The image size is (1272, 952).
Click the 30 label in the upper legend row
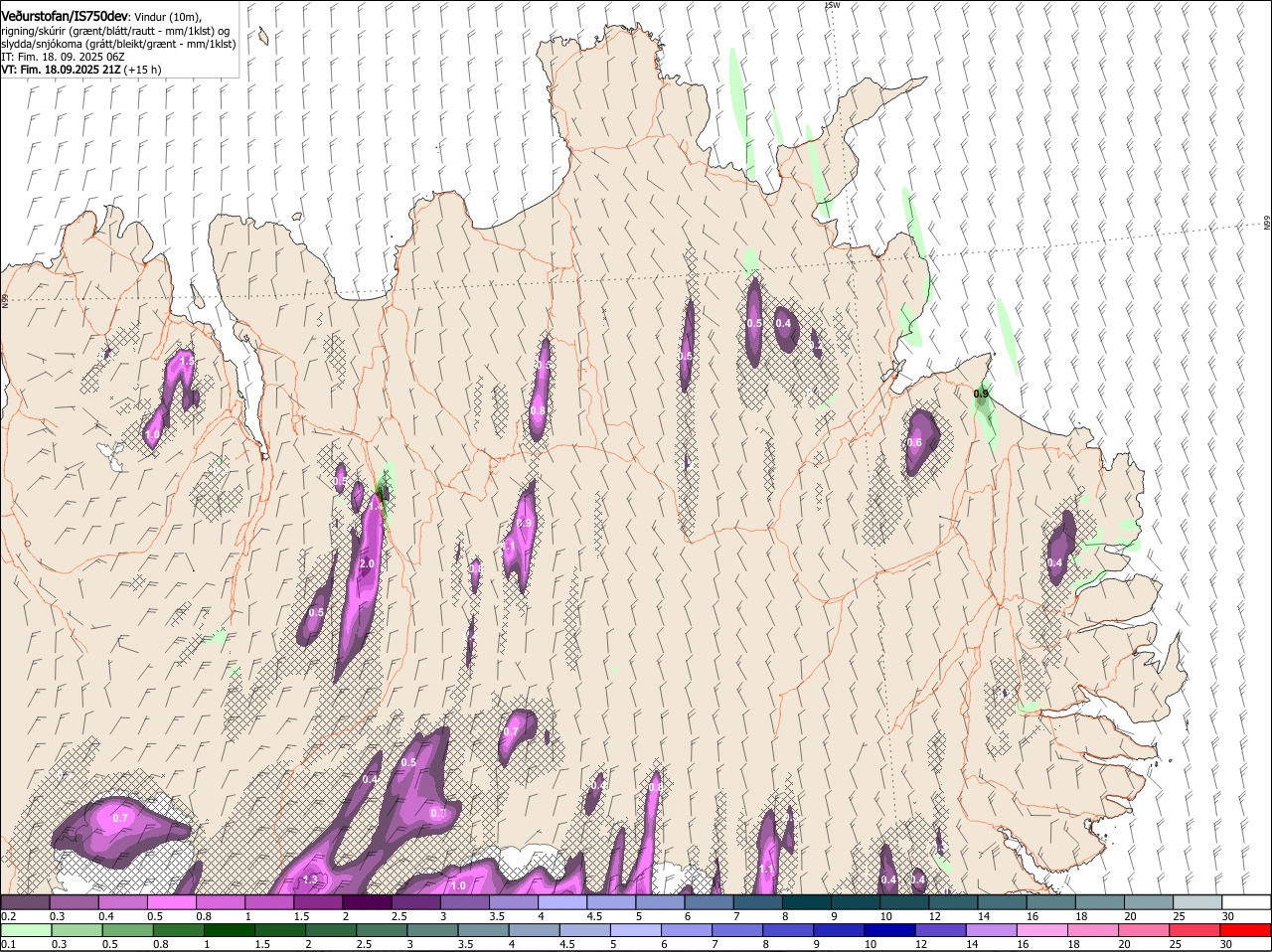point(1228,916)
